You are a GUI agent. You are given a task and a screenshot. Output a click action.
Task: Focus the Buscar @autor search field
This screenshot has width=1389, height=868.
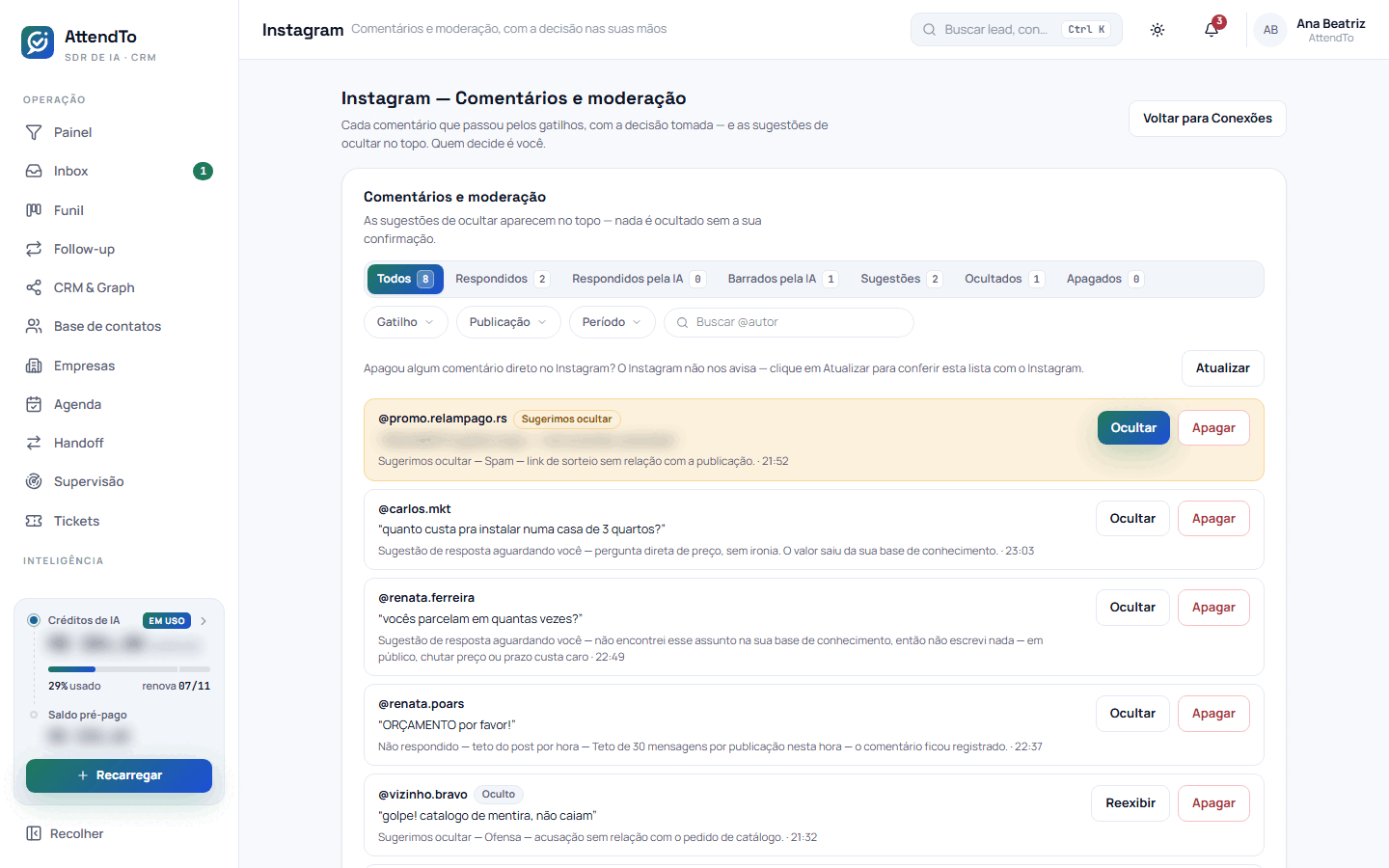(x=789, y=322)
